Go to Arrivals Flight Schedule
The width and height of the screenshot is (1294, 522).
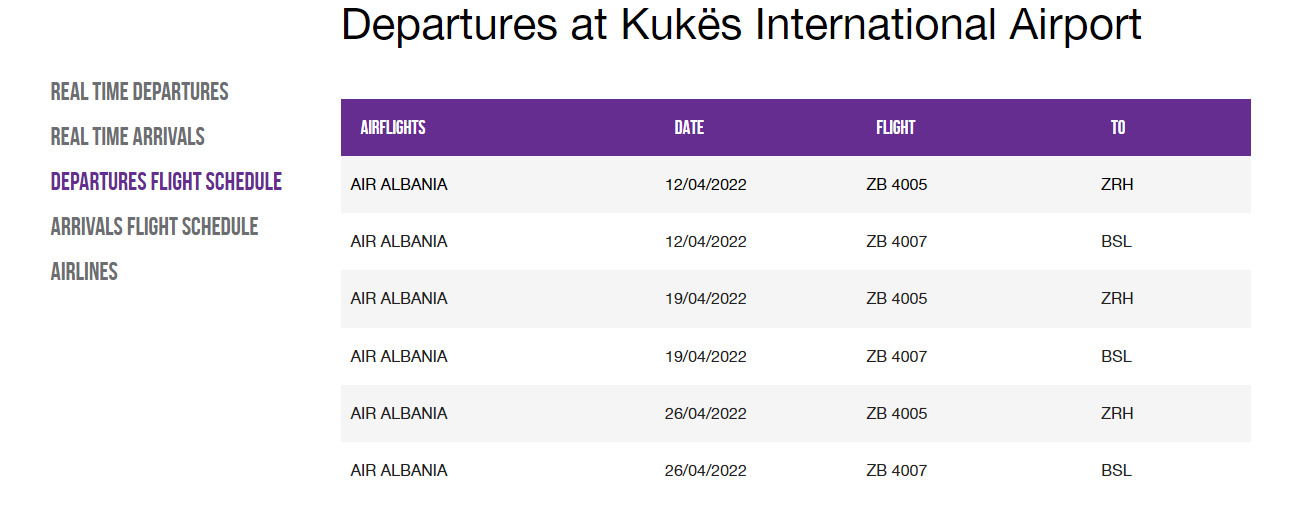tap(154, 227)
